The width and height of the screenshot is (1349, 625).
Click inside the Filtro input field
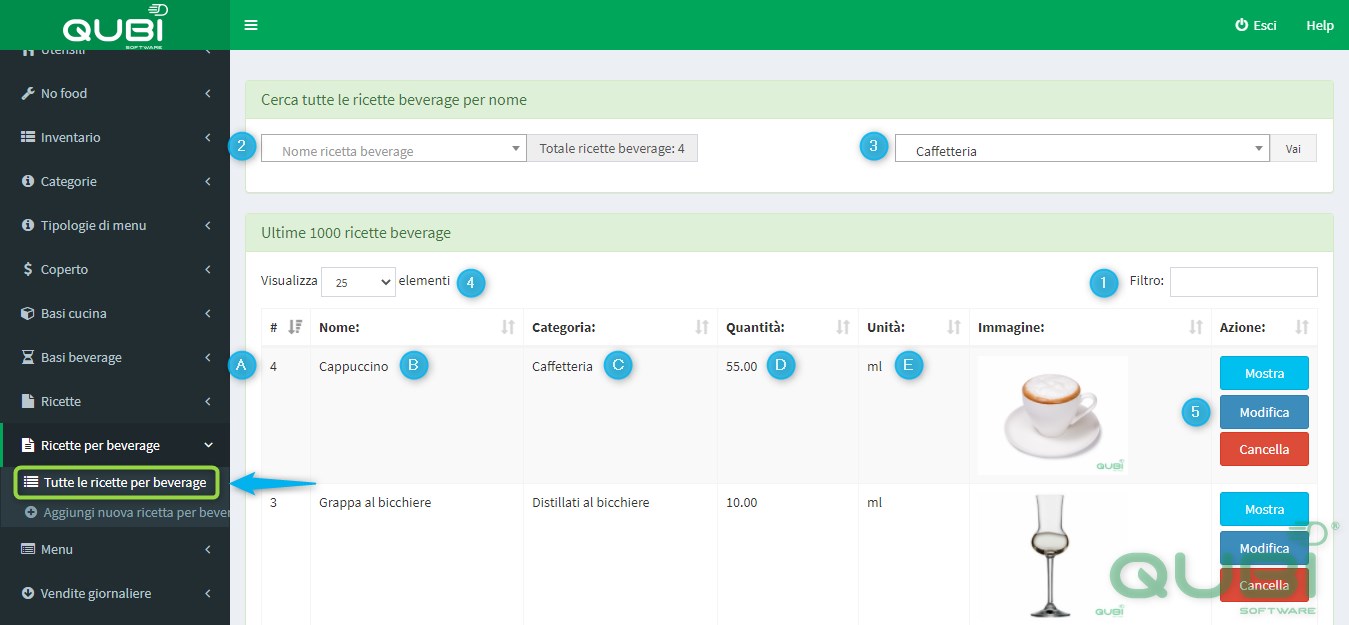pos(1244,282)
